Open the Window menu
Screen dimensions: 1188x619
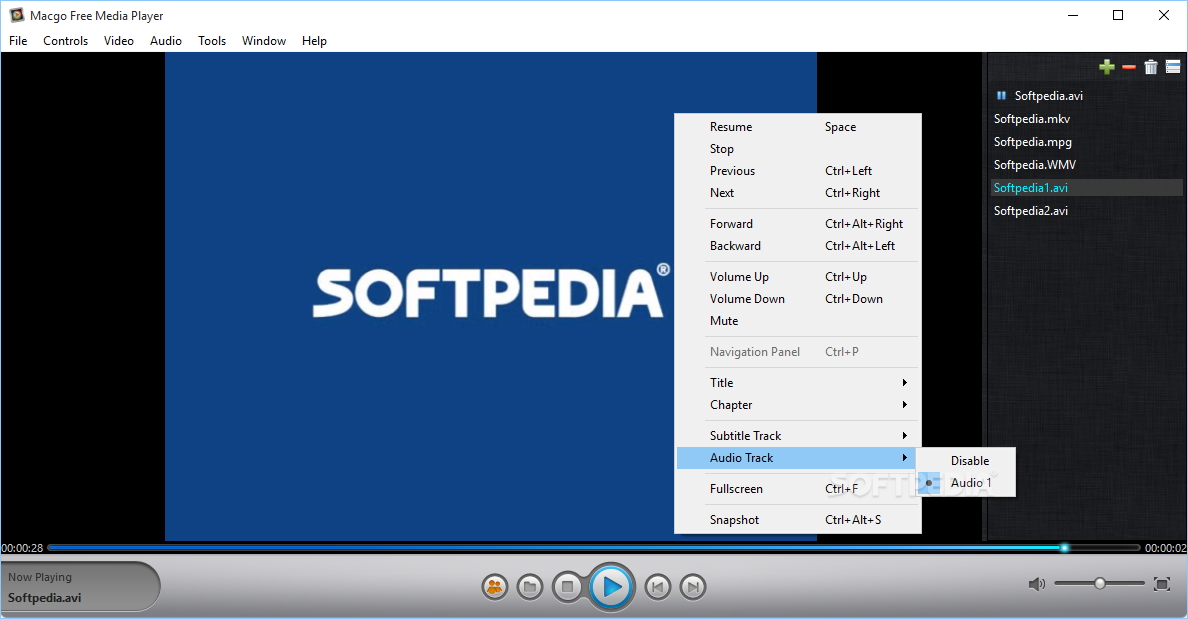264,41
